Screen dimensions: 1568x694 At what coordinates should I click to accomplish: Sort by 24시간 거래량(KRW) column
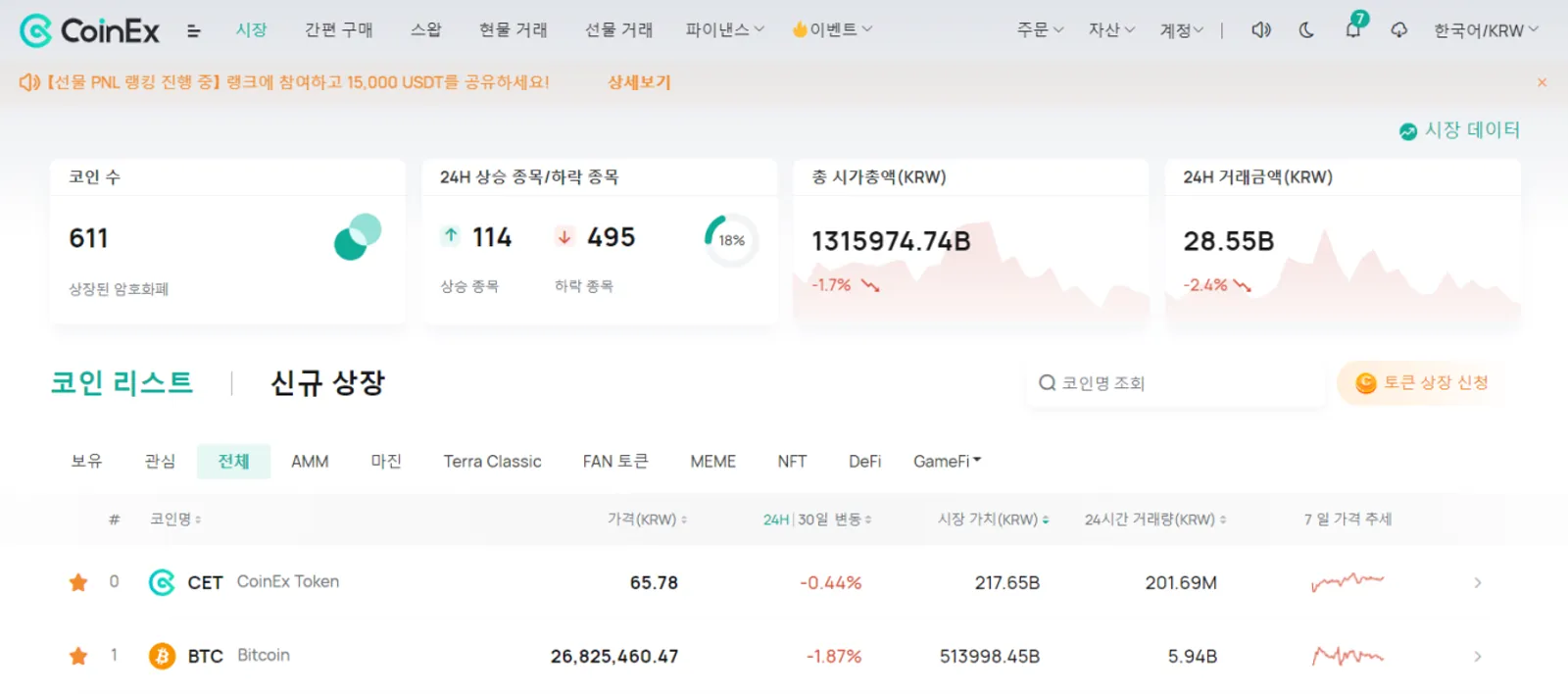[x=1155, y=520]
